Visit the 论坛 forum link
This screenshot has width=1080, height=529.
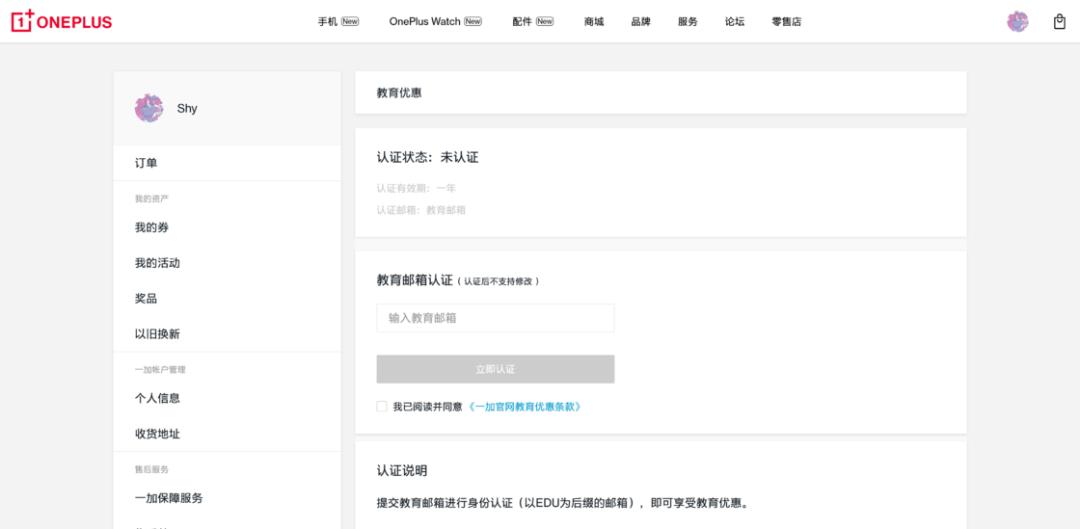point(735,21)
